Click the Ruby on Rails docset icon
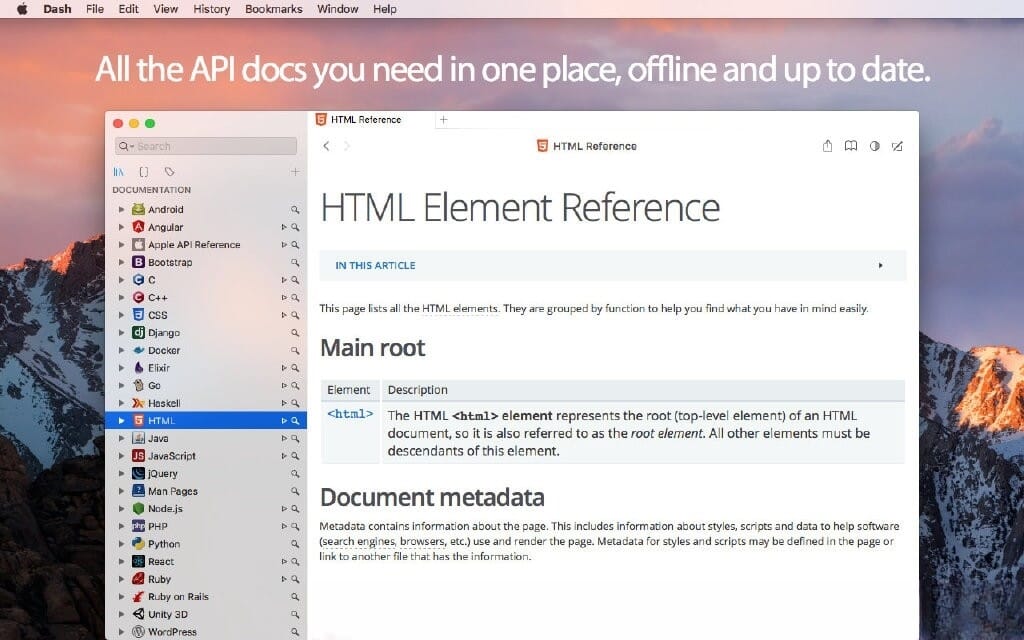This screenshot has width=1024, height=640. 138,596
